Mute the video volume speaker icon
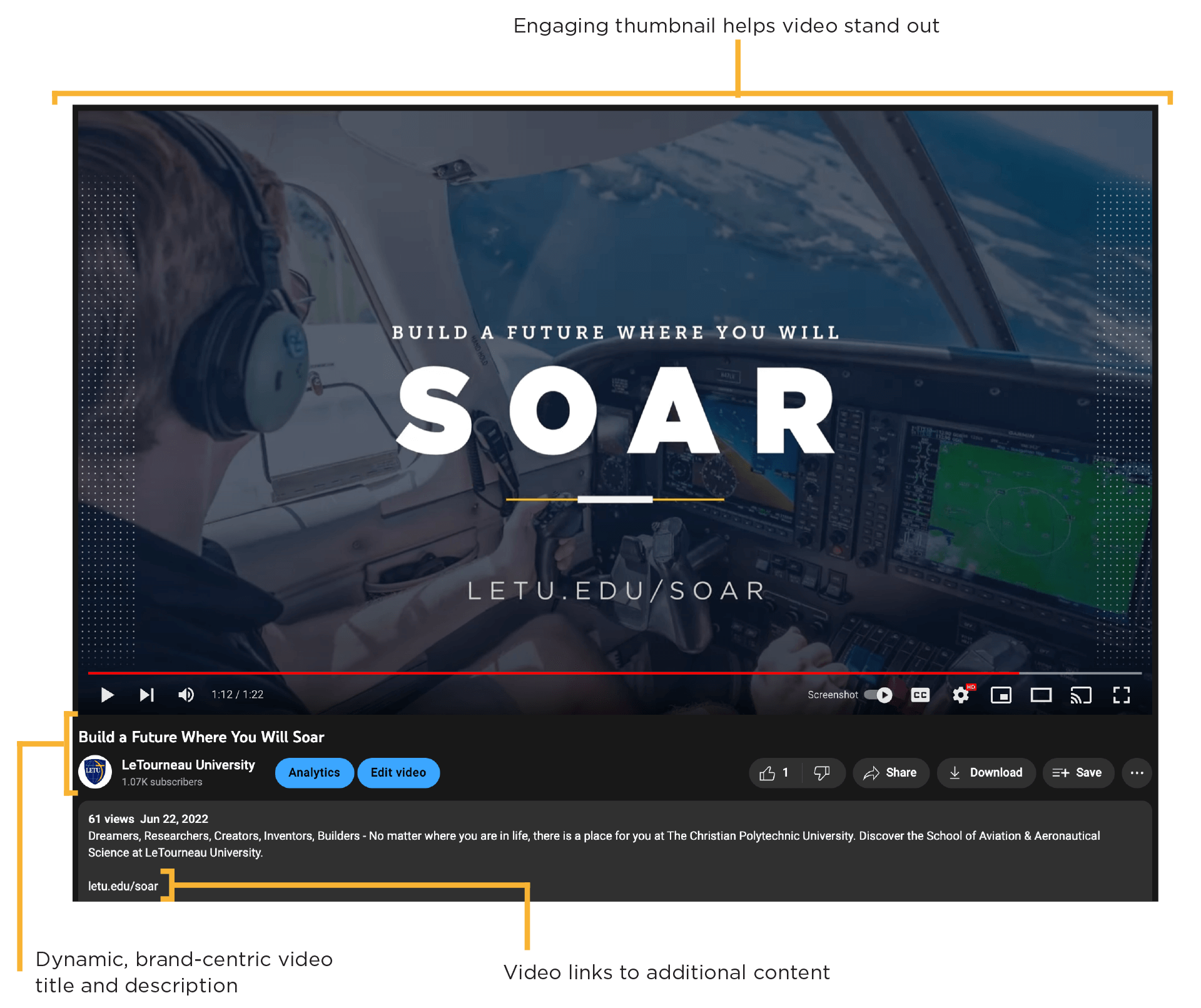 tap(186, 695)
